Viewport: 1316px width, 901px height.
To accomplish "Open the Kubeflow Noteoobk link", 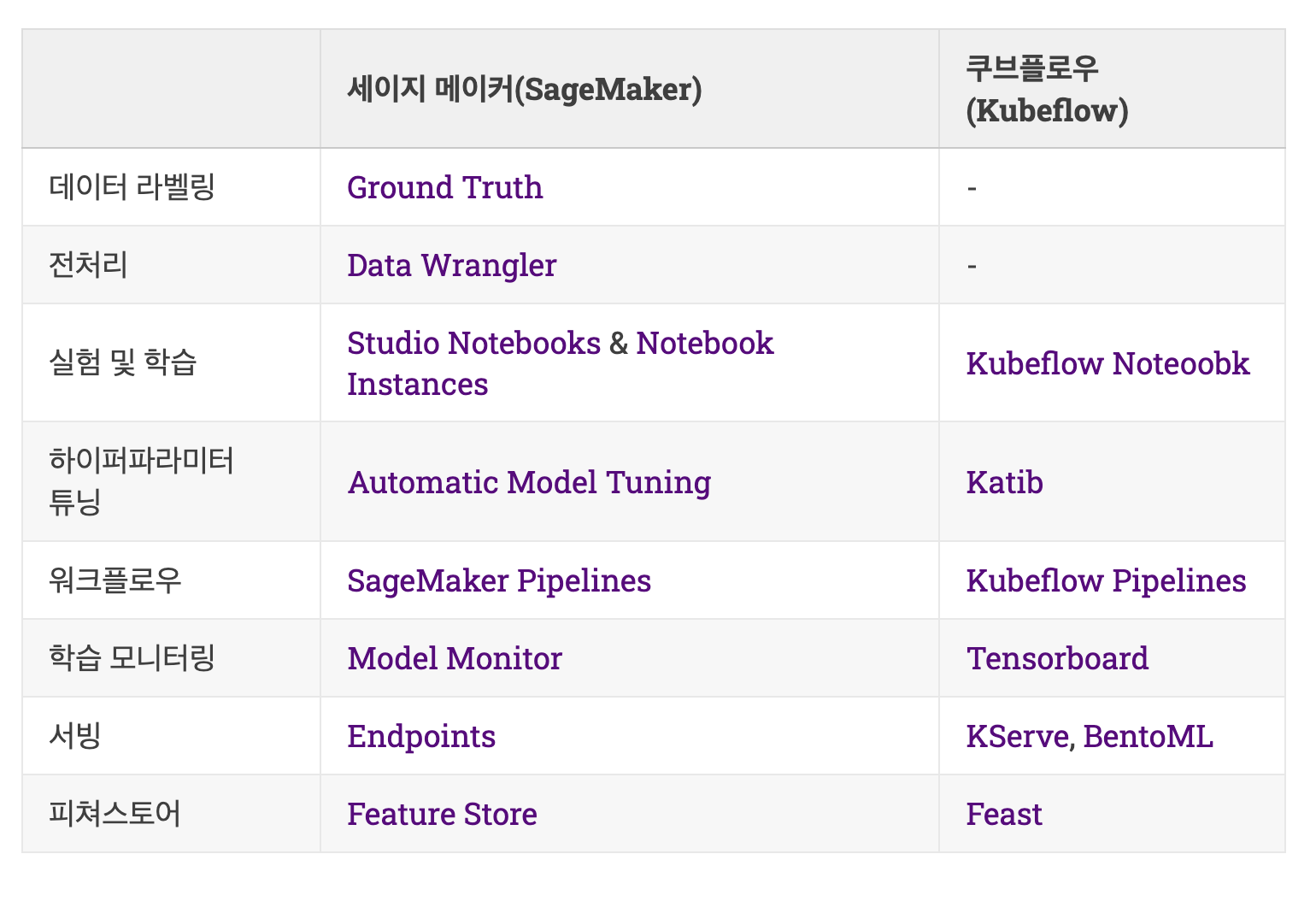I will (x=1107, y=363).
